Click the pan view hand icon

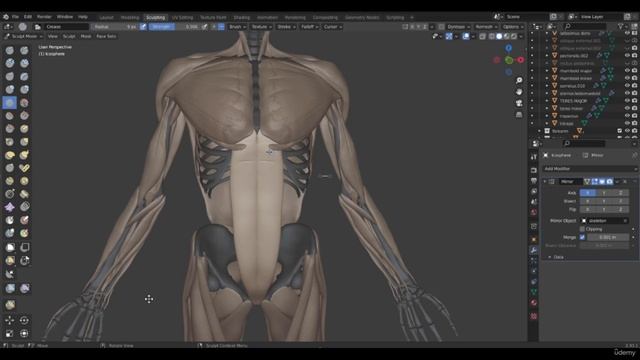[519, 92]
